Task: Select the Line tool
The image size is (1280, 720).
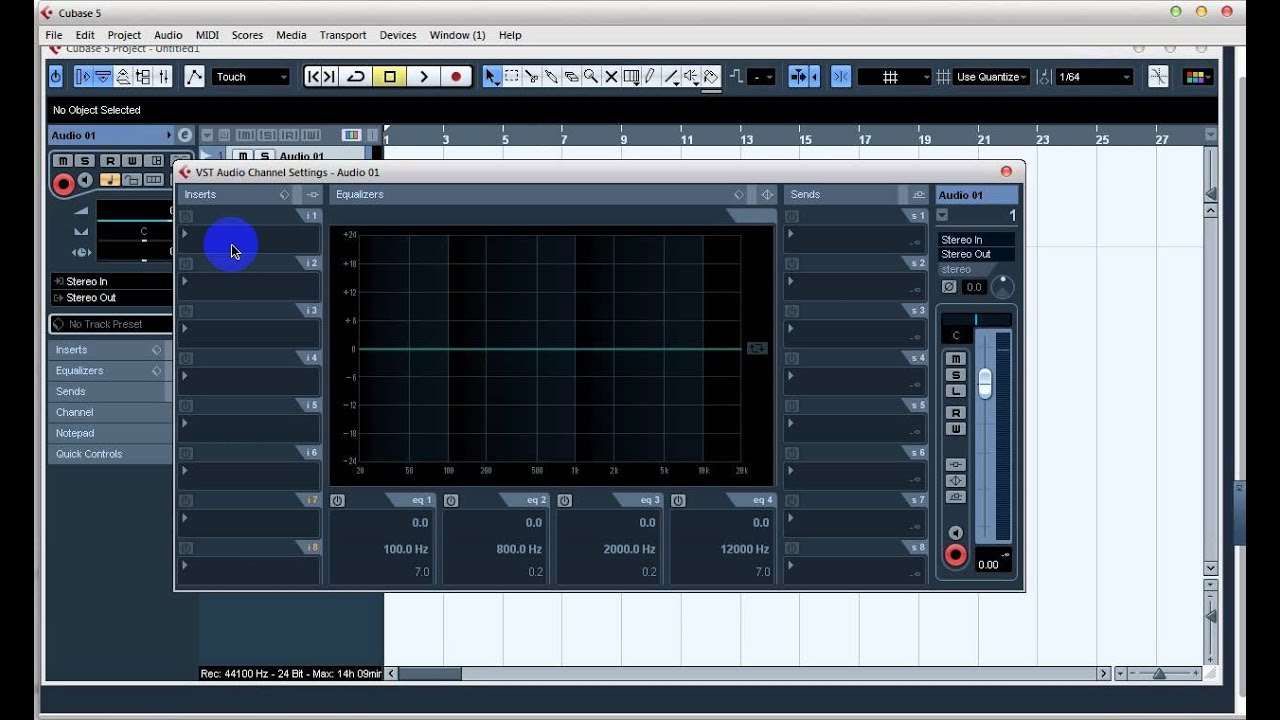Action: pos(672,77)
